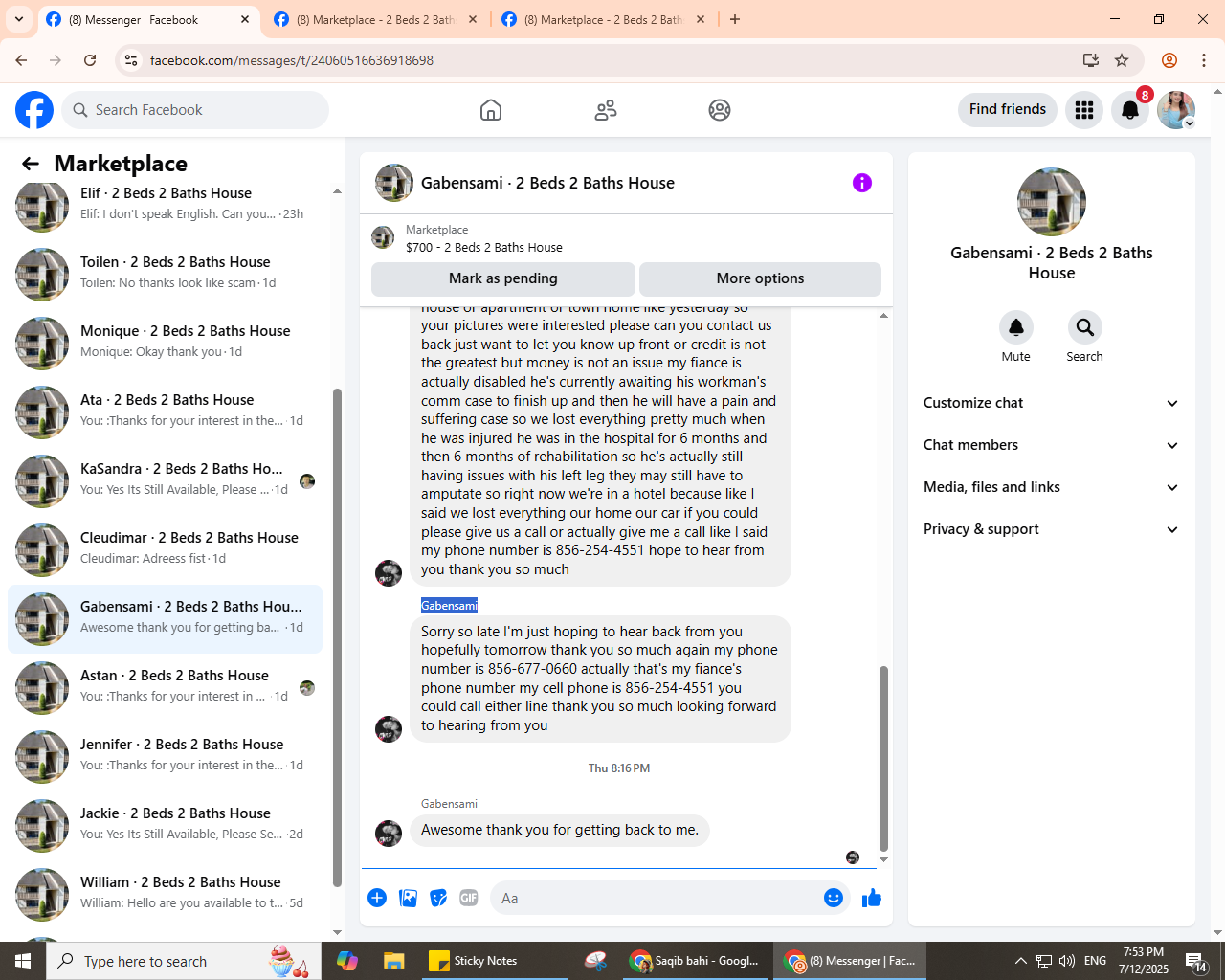The height and width of the screenshot is (980, 1225).
Task: Open Saqib bahi Chrome window in taskbar
Action: 696,961
